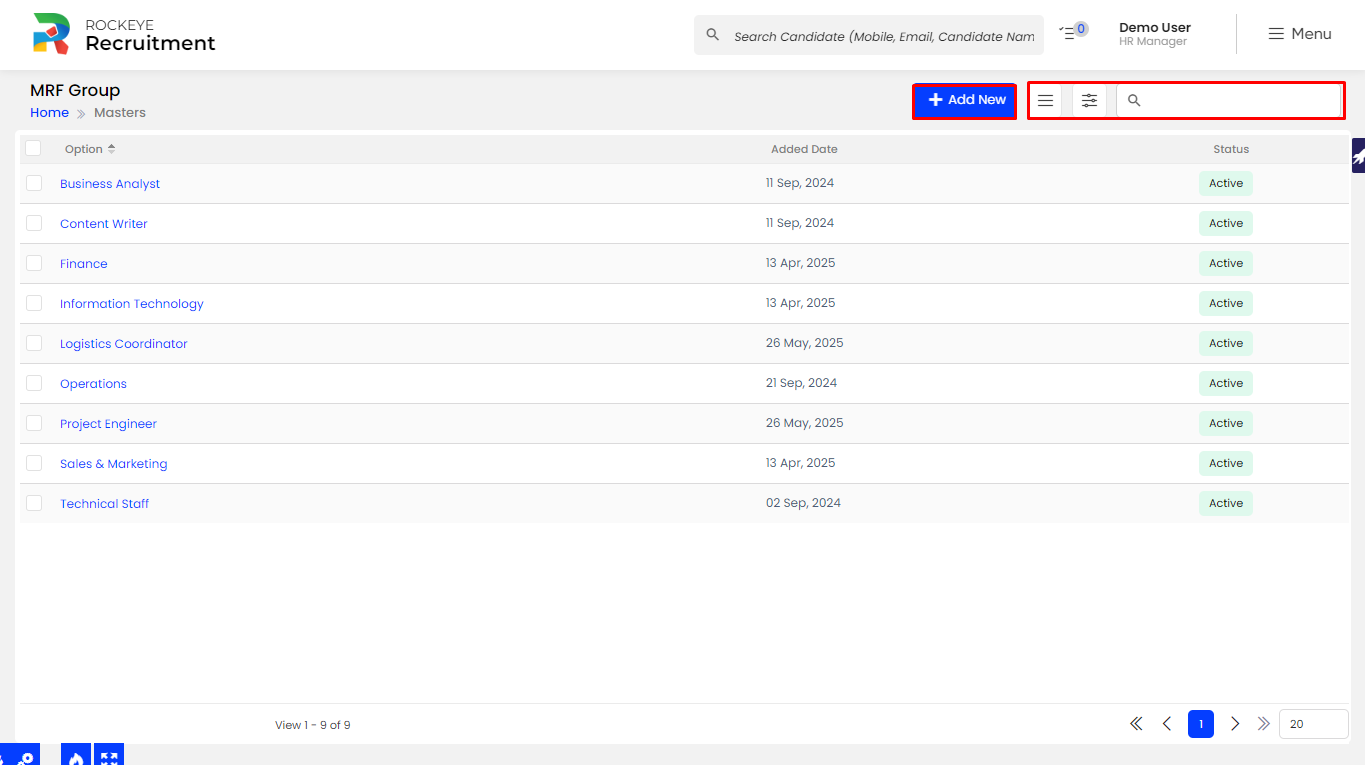This screenshot has height=765, width=1365.
Task: Open the Information Technology option
Action: (132, 304)
